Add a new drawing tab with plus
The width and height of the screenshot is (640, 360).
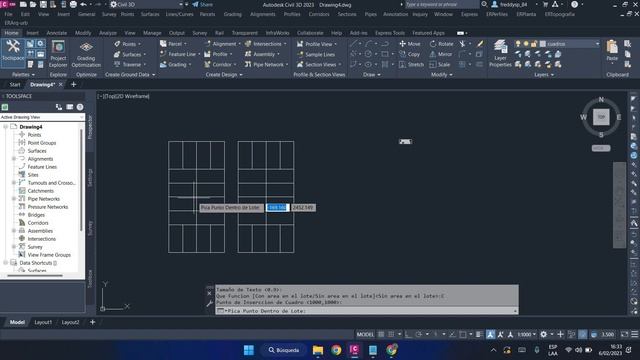(x=73, y=84)
